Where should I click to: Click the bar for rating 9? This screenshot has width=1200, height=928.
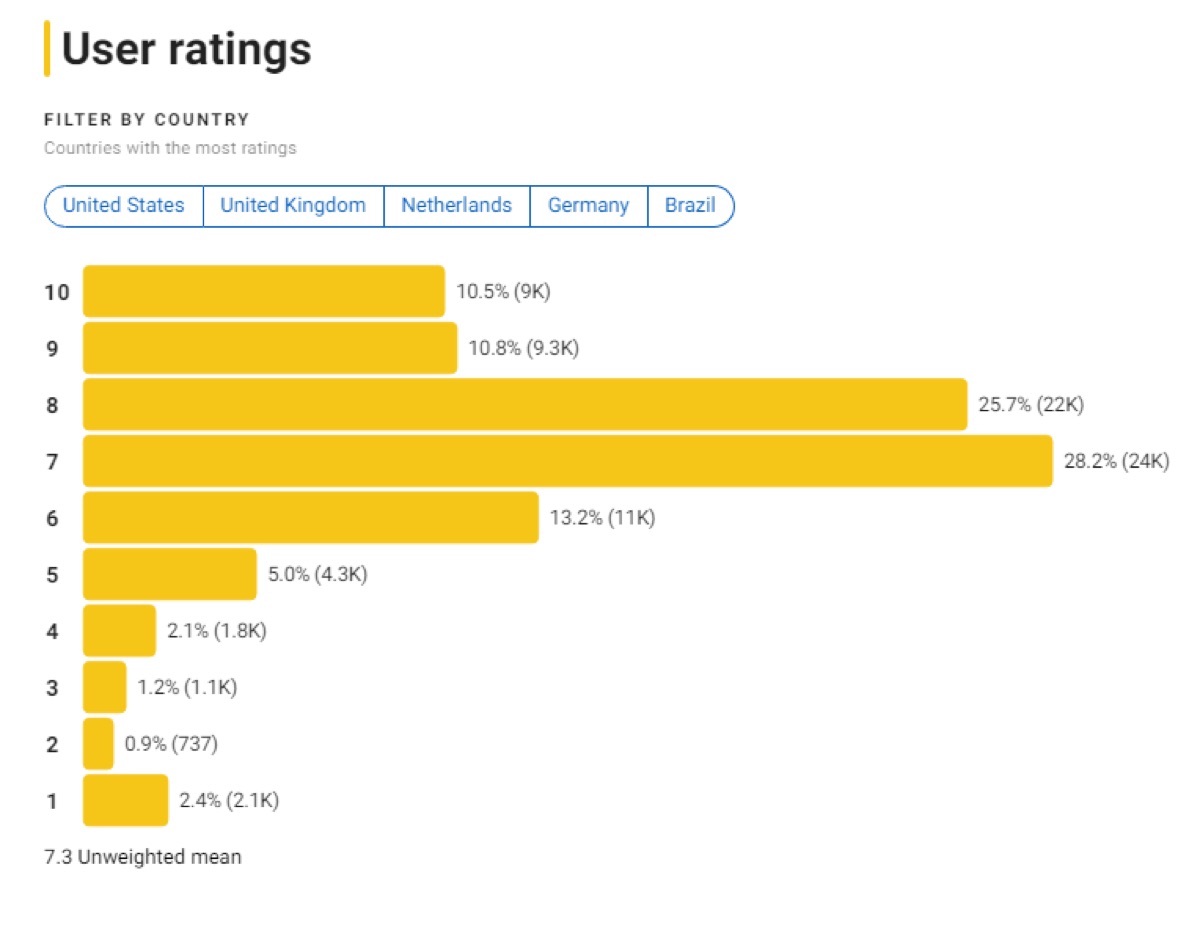pos(270,347)
